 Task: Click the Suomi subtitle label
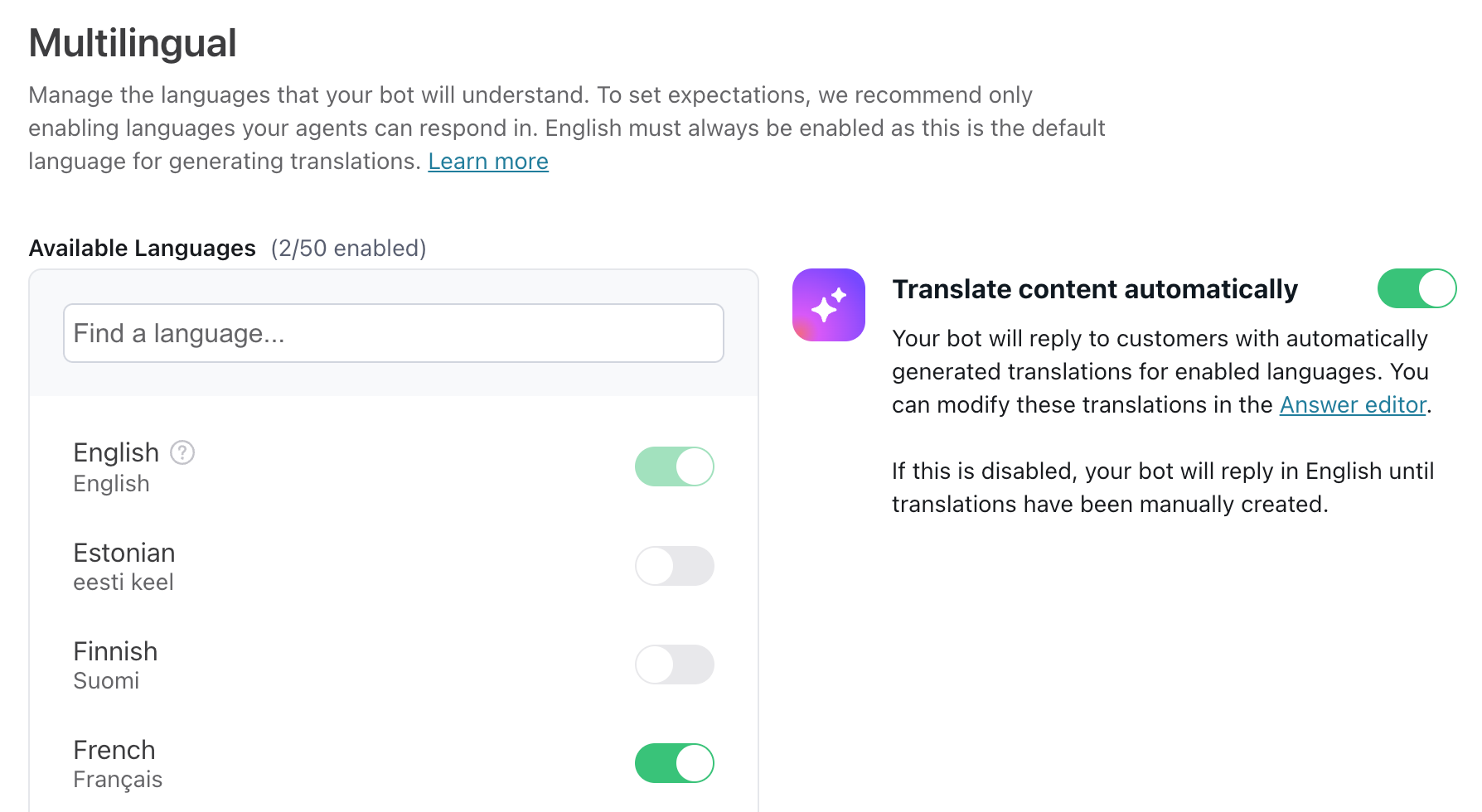[106, 680]
